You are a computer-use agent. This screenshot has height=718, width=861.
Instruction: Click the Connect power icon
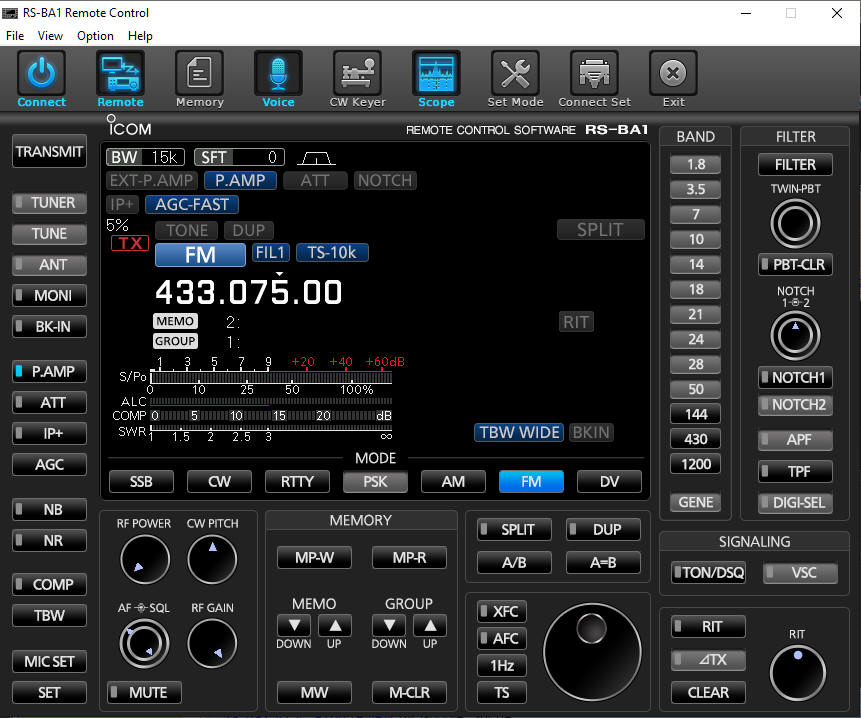pos(41,74)
